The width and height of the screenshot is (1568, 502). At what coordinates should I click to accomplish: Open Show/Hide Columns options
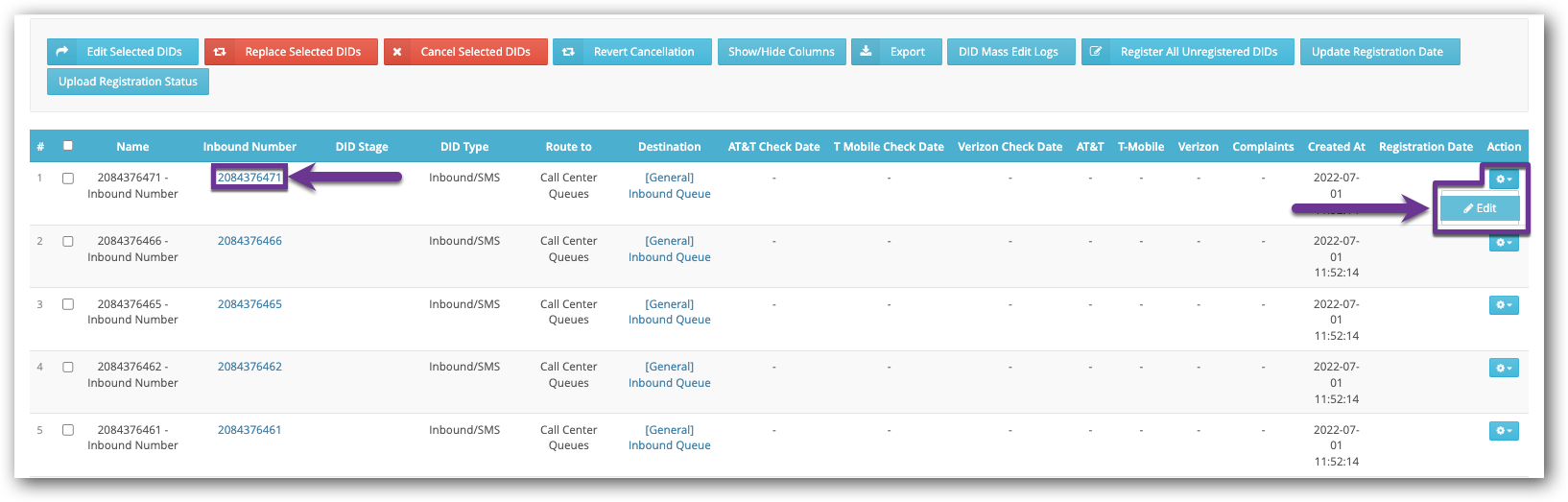781,52
